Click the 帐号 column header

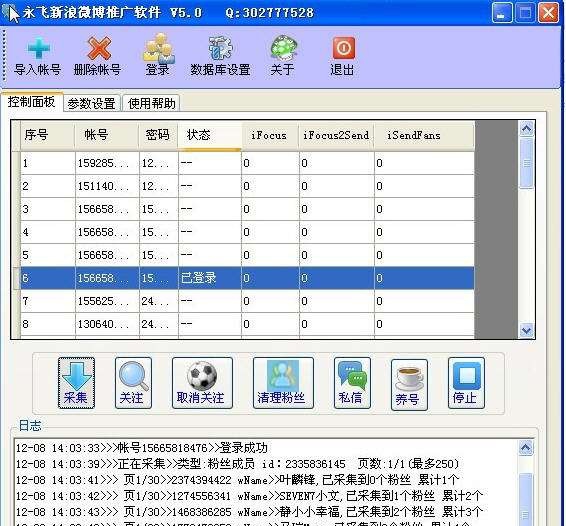107,135
